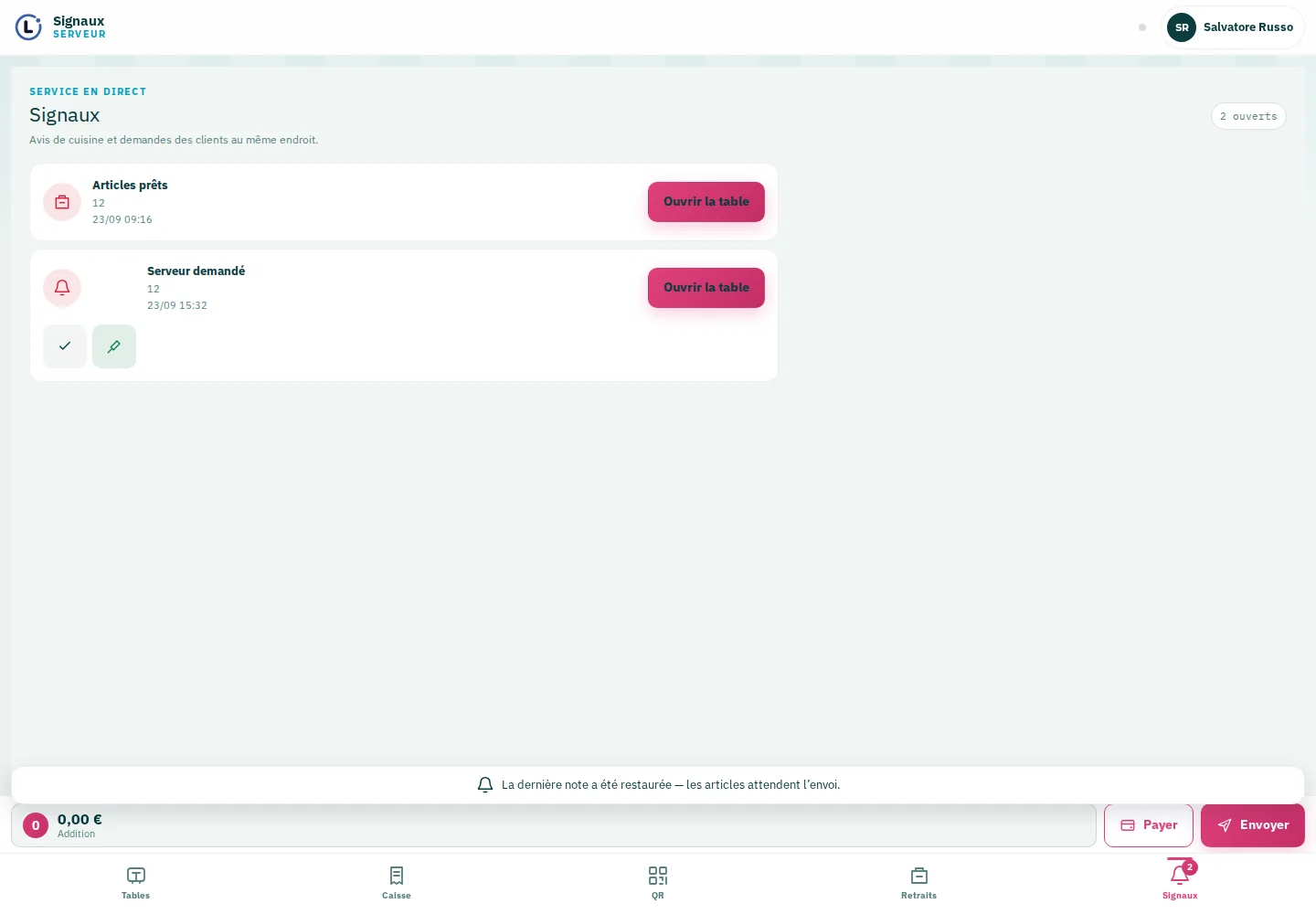Click the Payer button
The image size is (1316, 914).
(1149, 825)
